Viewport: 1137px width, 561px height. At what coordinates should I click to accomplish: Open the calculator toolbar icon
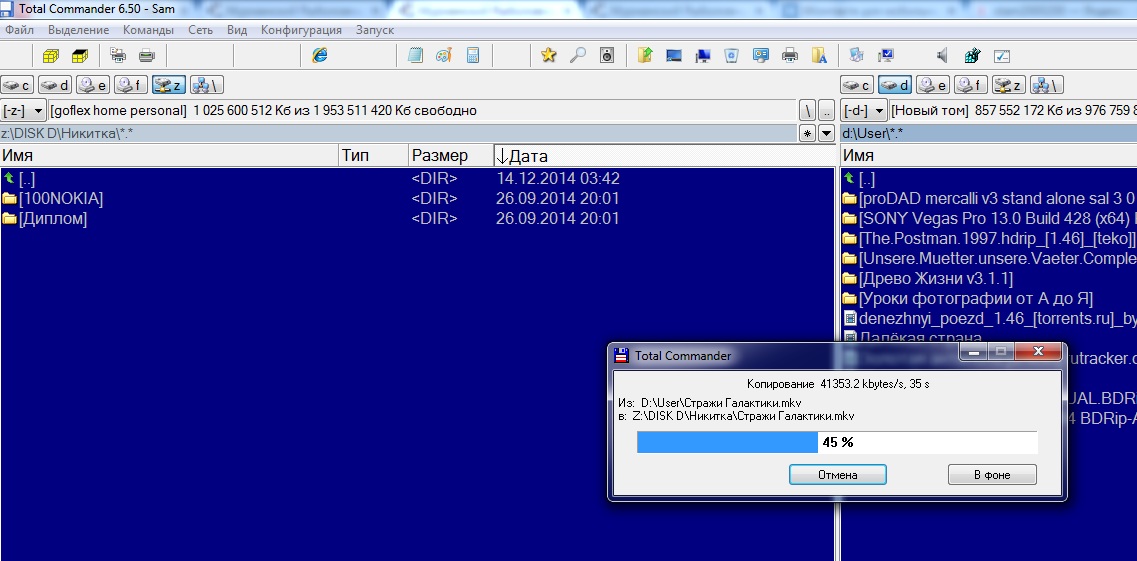click(473, 56)
